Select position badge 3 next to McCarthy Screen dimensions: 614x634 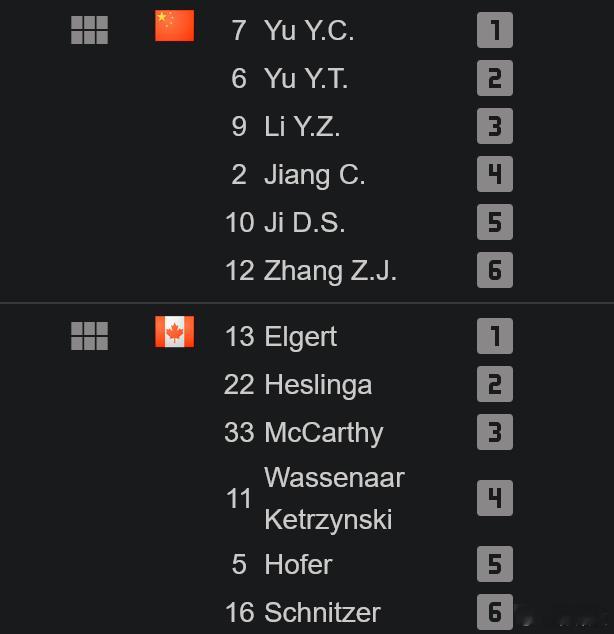tap(495, 432)
